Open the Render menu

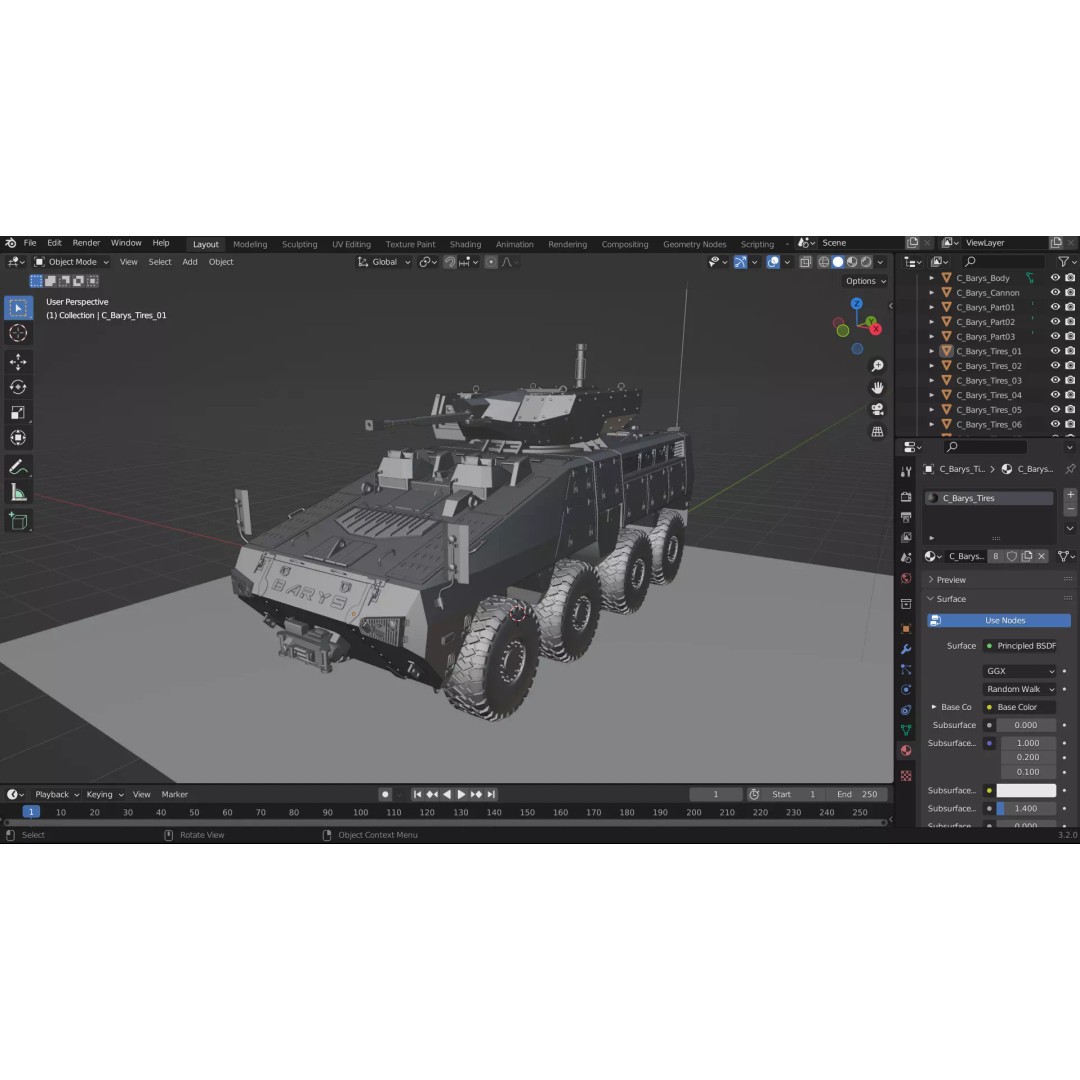click(86, 243)
